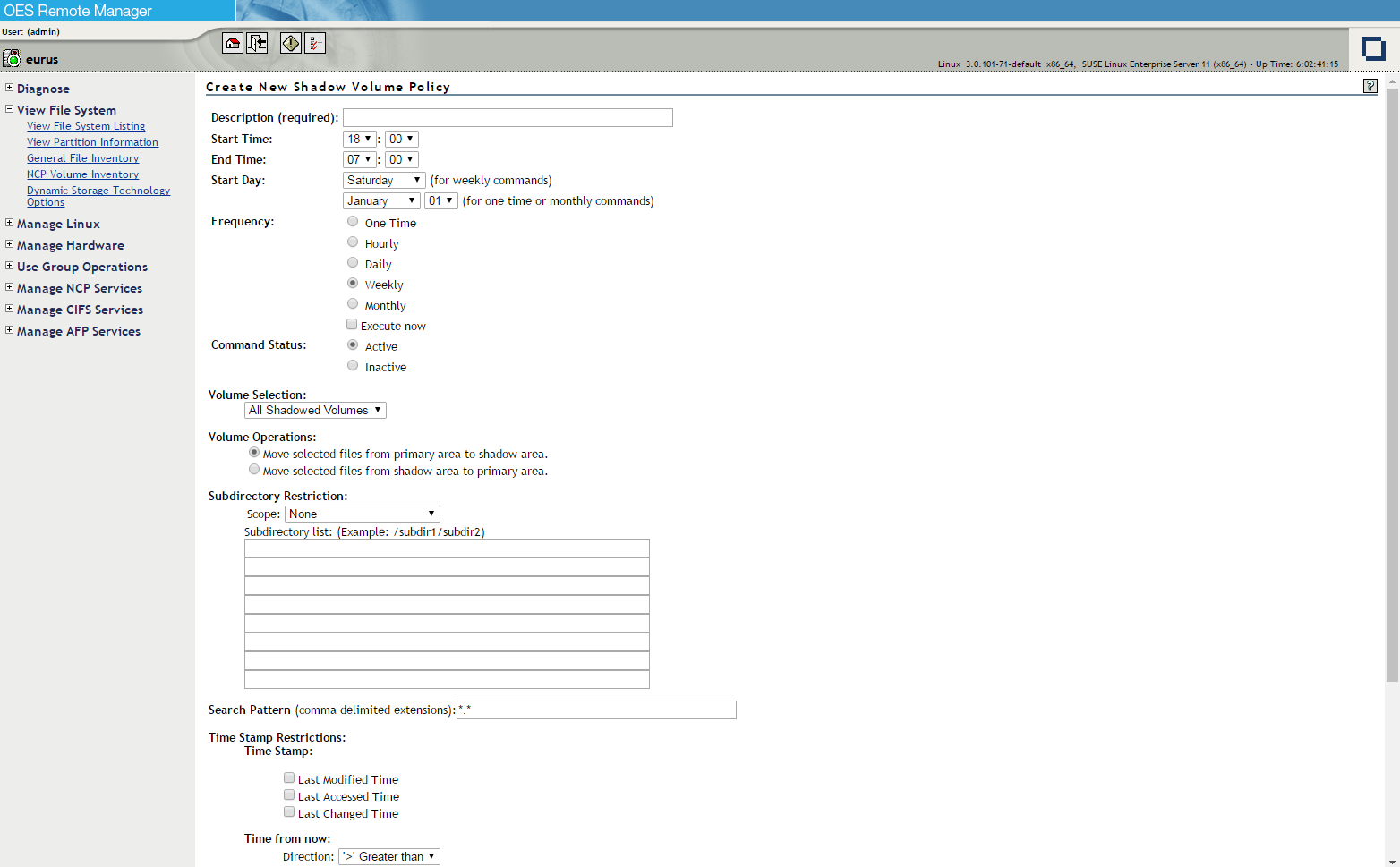The image size is (1400, 867).
Task: Open the Start Time hour dropdown
Action: (x=359, y=139)
